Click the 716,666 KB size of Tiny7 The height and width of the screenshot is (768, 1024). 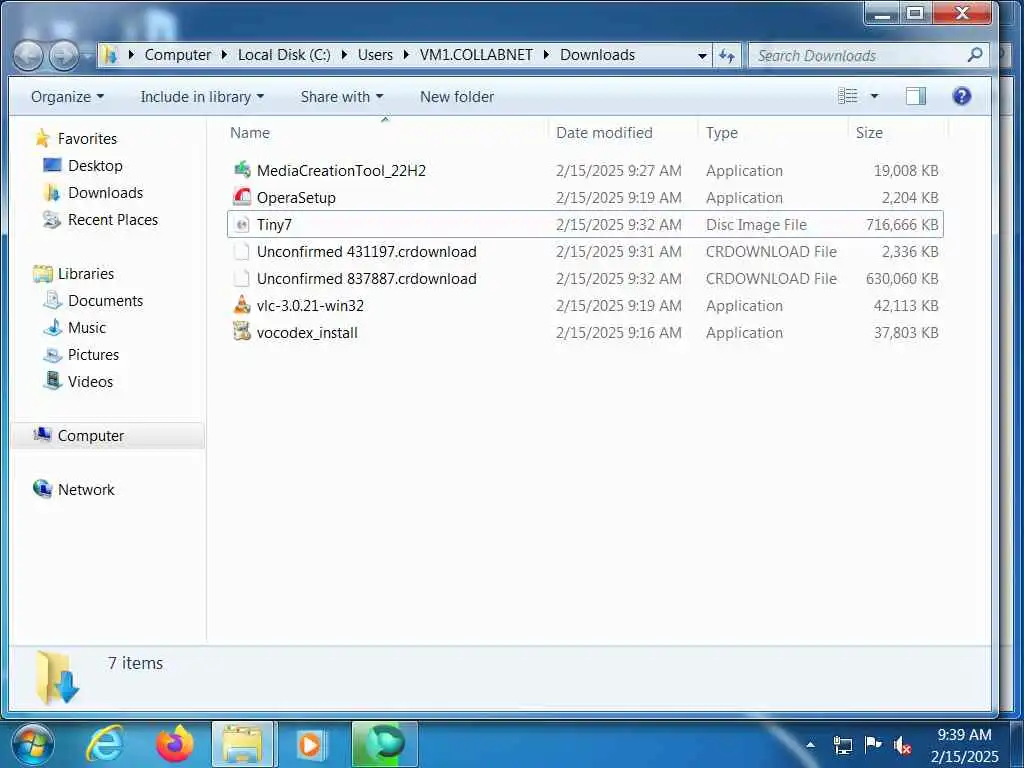[x=902, y=225]
